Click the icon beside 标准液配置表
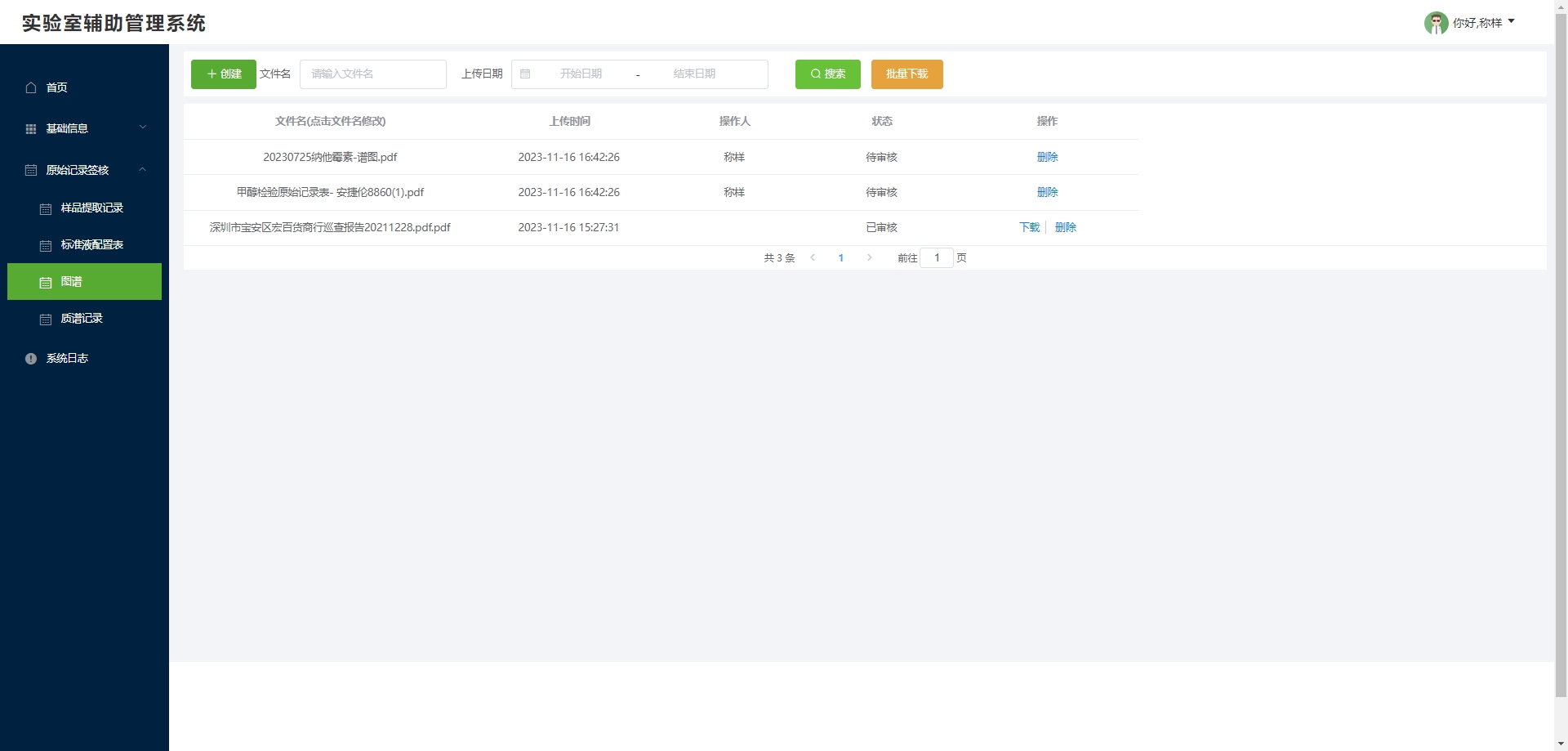The height and width of the screenshot is (751, 1568). [x=46, y=246]
